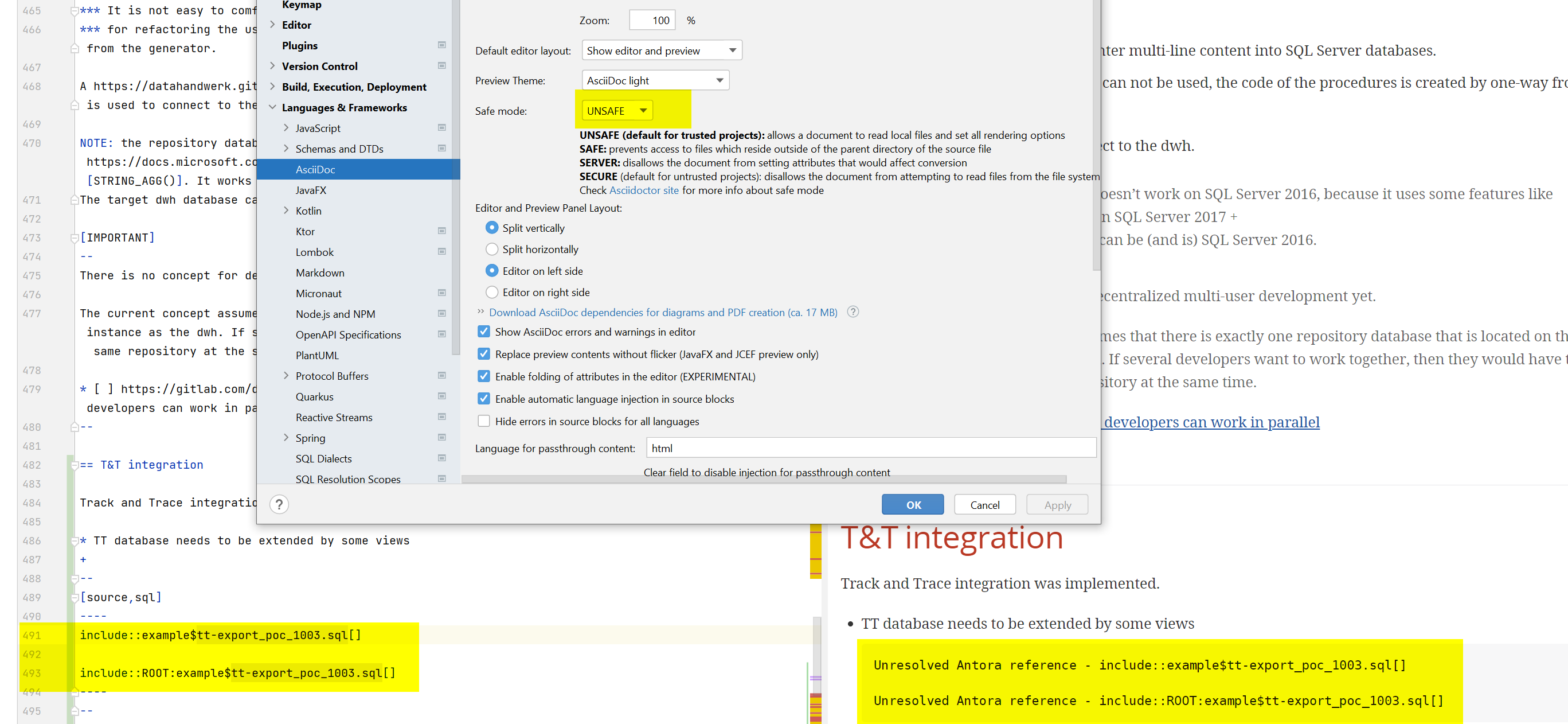Select Keymap in the settings sidebar

coord(300,5)
